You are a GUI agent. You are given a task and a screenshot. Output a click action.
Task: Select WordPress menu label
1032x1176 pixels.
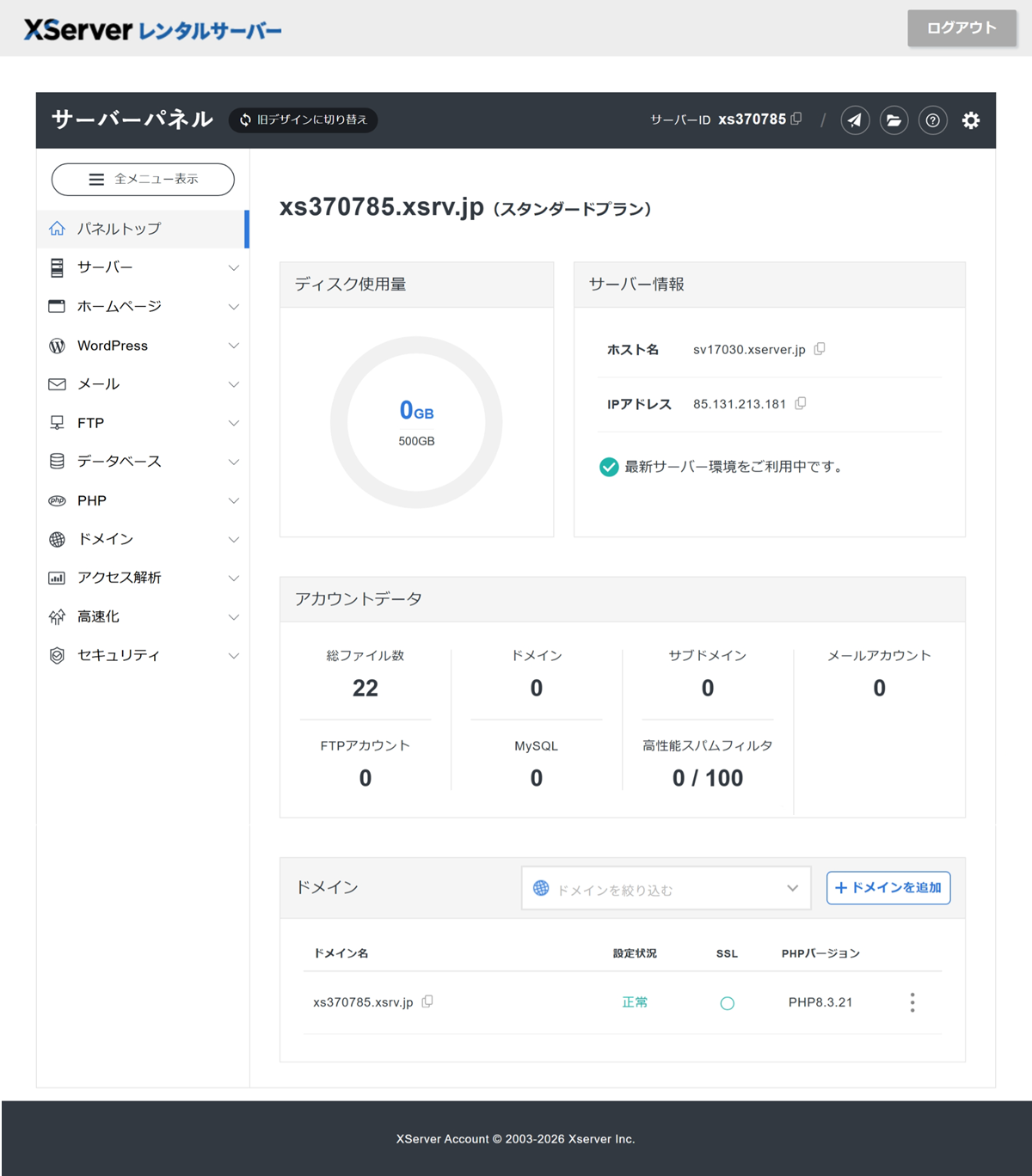click(113, 346)
